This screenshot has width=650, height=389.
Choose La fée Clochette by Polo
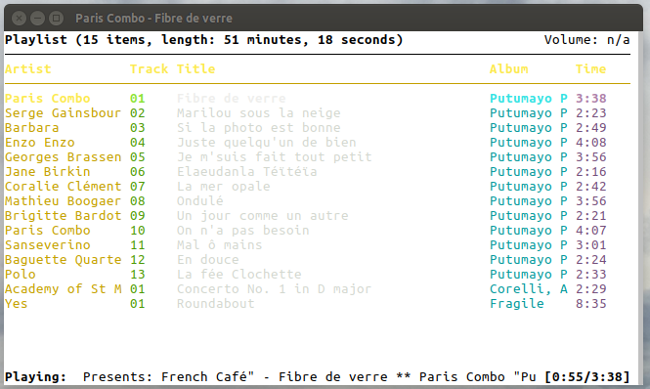coord(306,275)
